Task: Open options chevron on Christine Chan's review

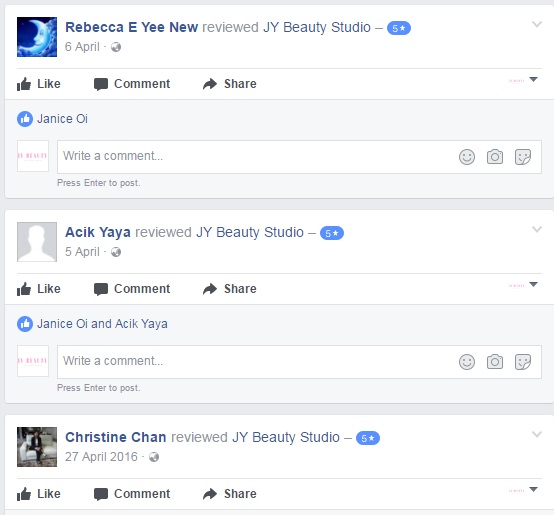Action: (x=537, y=434)
